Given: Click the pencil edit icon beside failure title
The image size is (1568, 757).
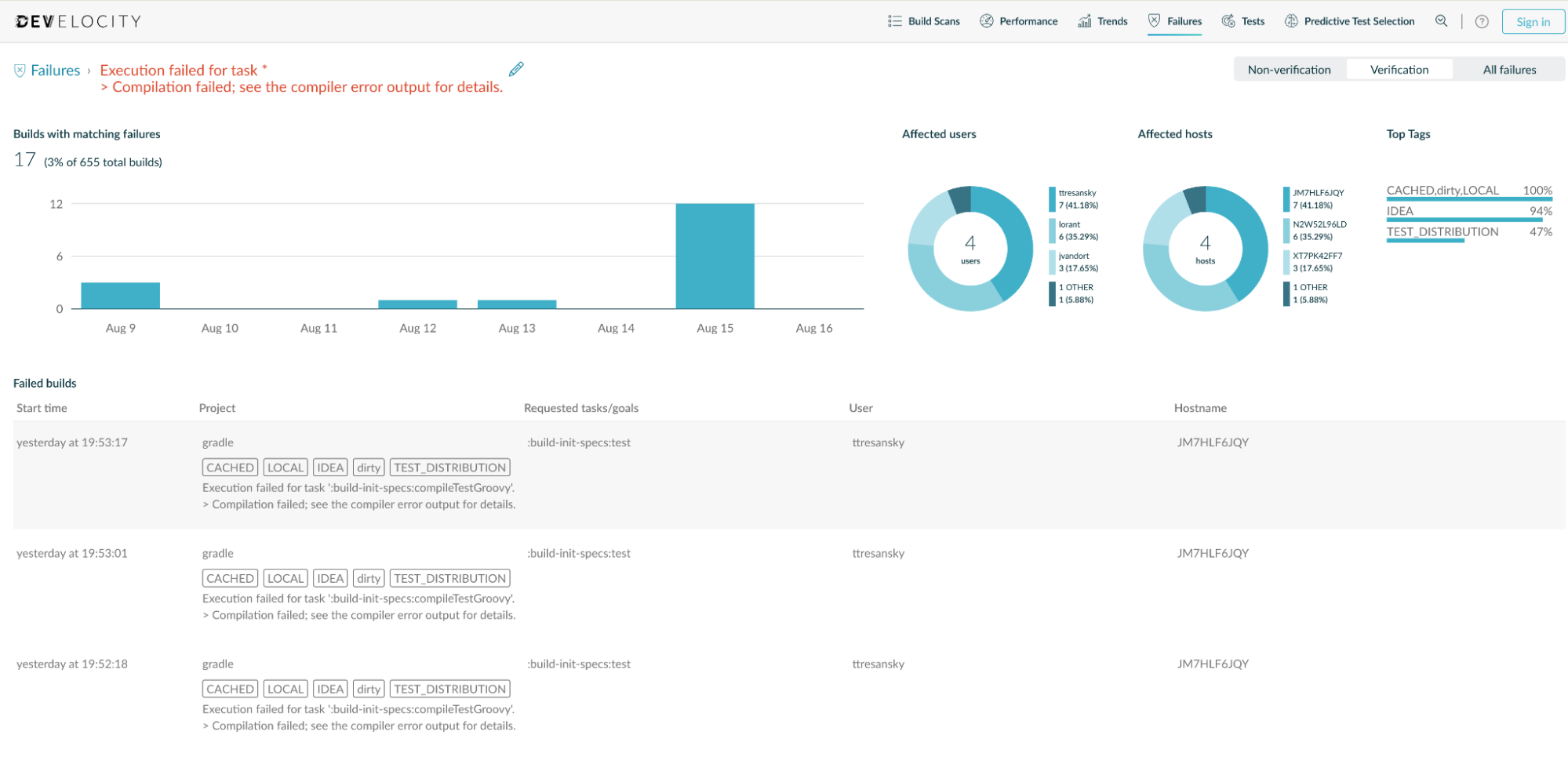Looking at the screenshot, I should 516,69.
